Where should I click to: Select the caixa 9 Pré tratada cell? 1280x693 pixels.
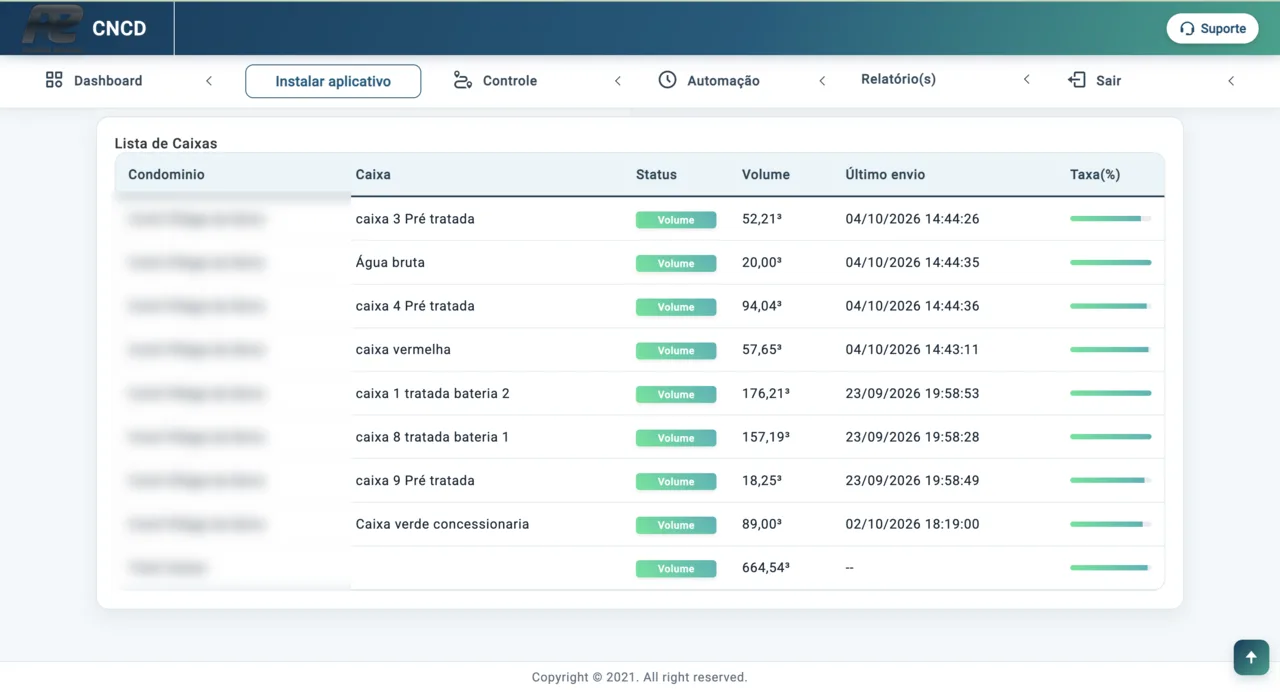point(415,480)
